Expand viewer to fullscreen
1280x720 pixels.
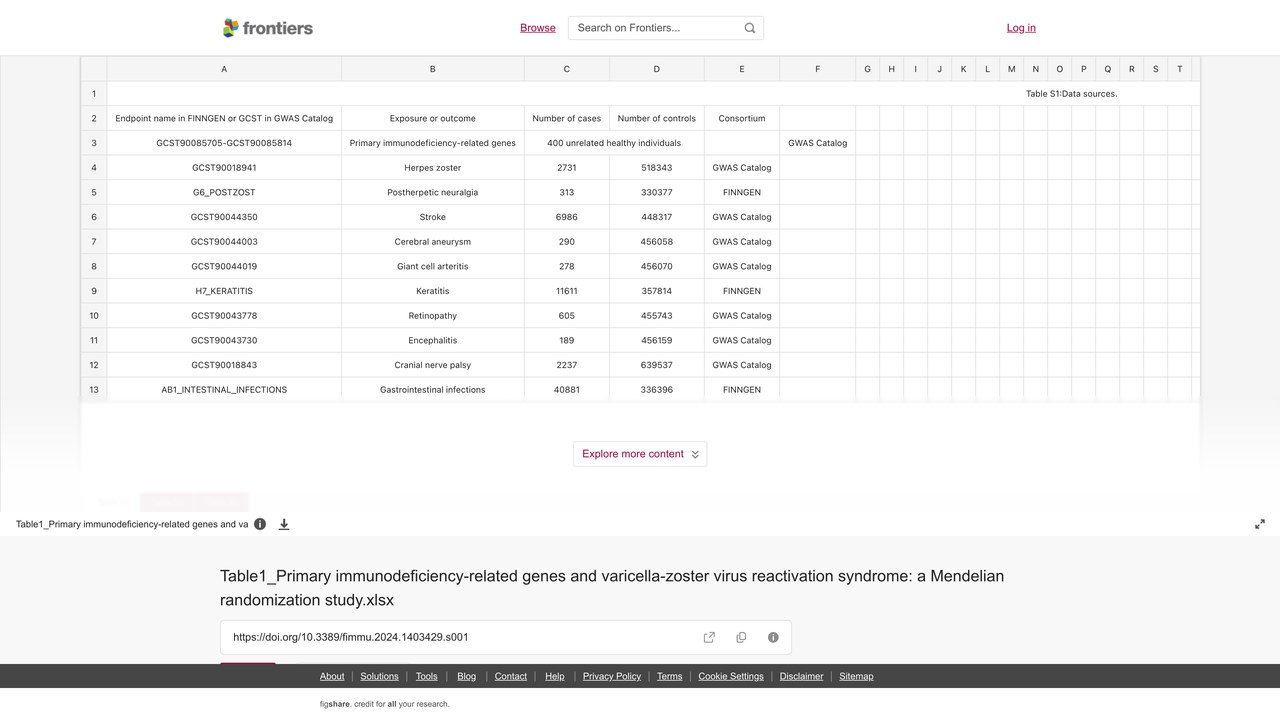coord(1260,524)
